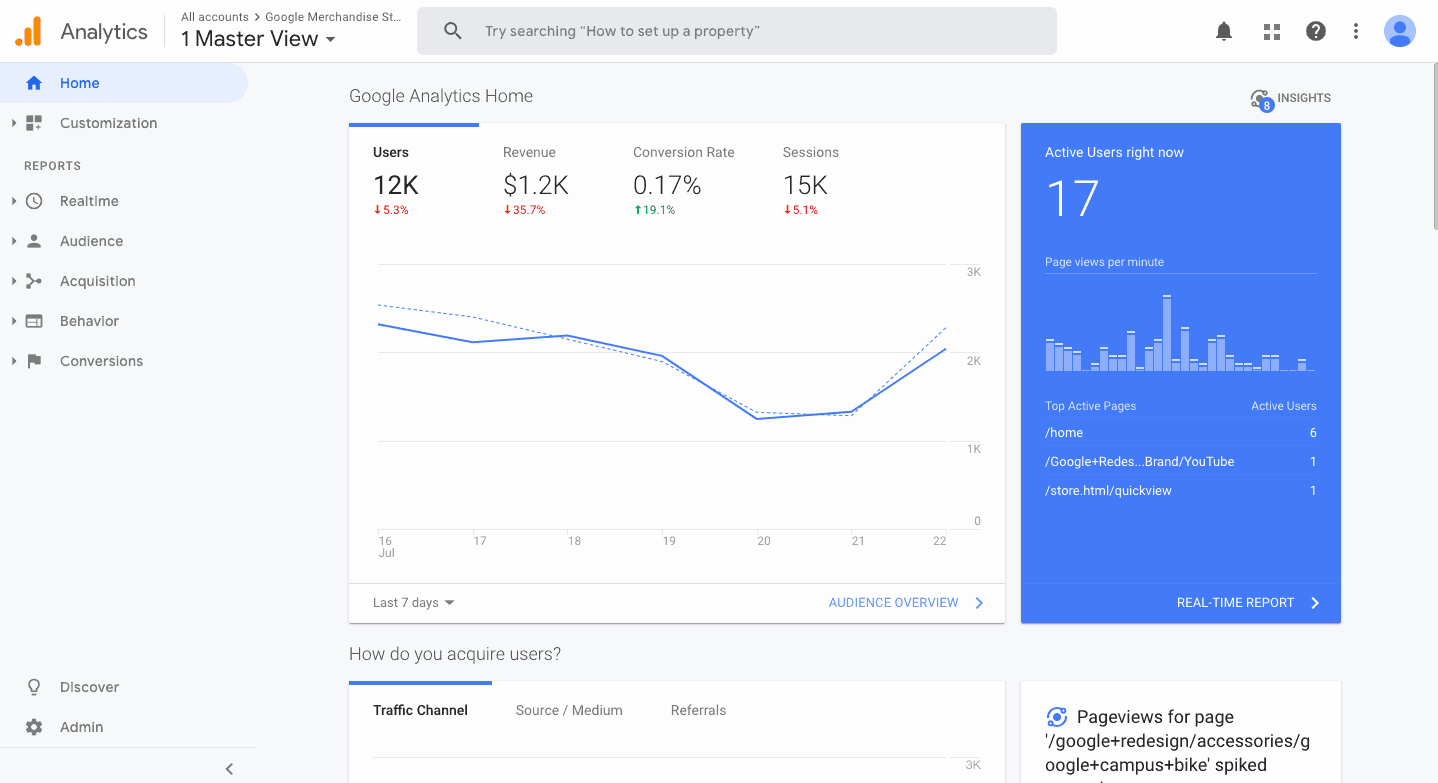Screen dimensions: 1438x783
Task: Select the Sessions metric tab
Action: [810, 180]
